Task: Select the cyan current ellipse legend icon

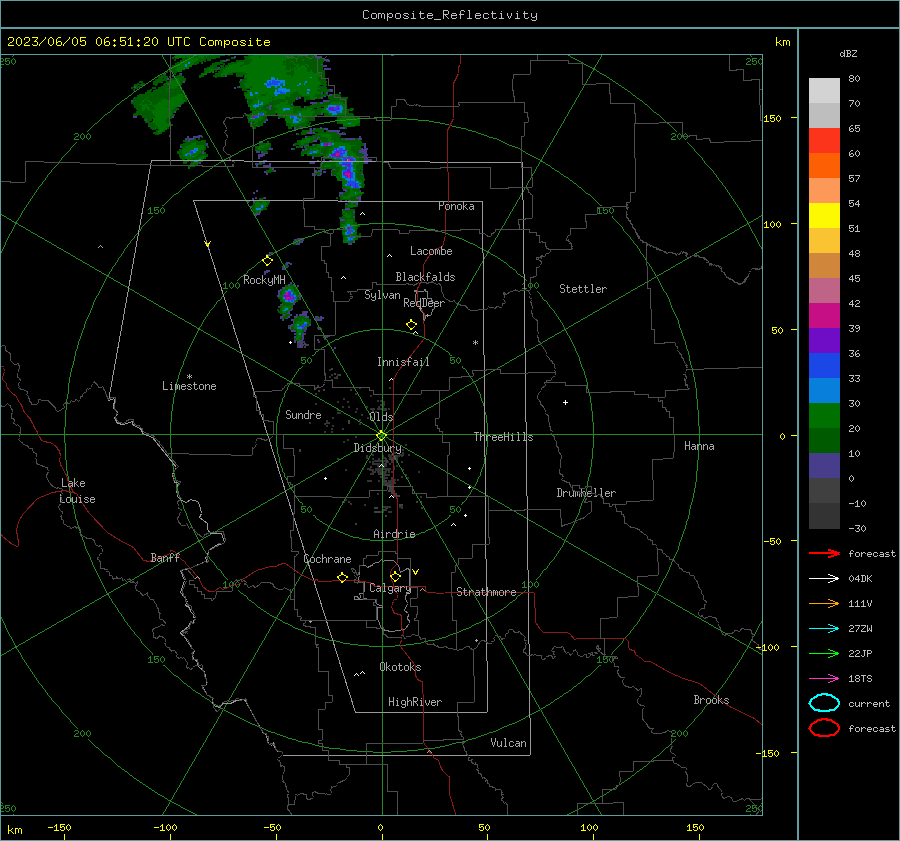Action: 824,703
